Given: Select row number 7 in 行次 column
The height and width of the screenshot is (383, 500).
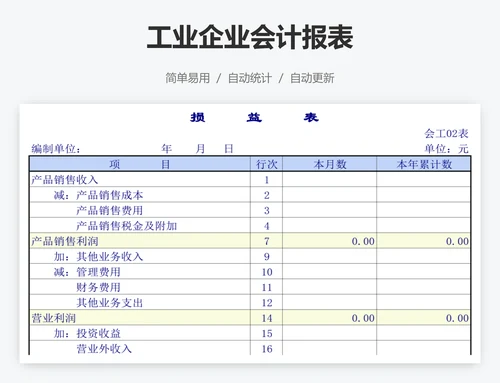Looking at the screenshot, I should point(267,241).
